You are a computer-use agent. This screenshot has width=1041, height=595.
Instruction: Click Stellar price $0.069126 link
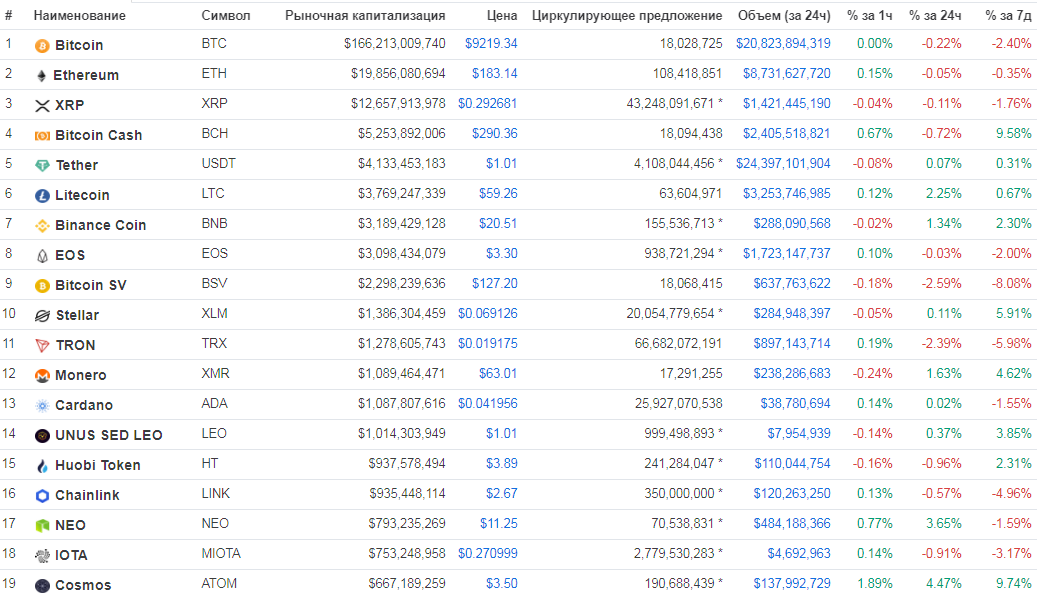click(x=488, y=314)
